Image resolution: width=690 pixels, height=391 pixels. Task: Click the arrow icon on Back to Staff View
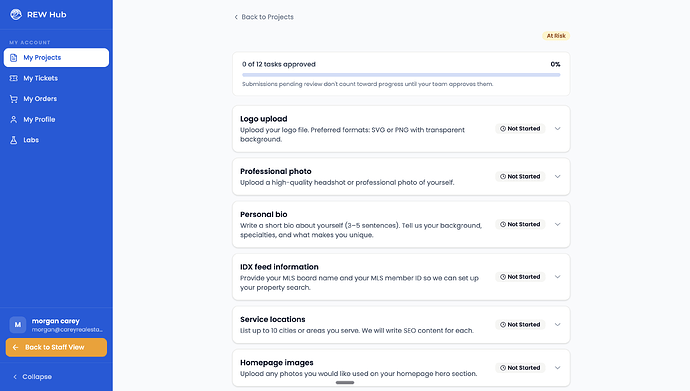[x=15, y=347]
